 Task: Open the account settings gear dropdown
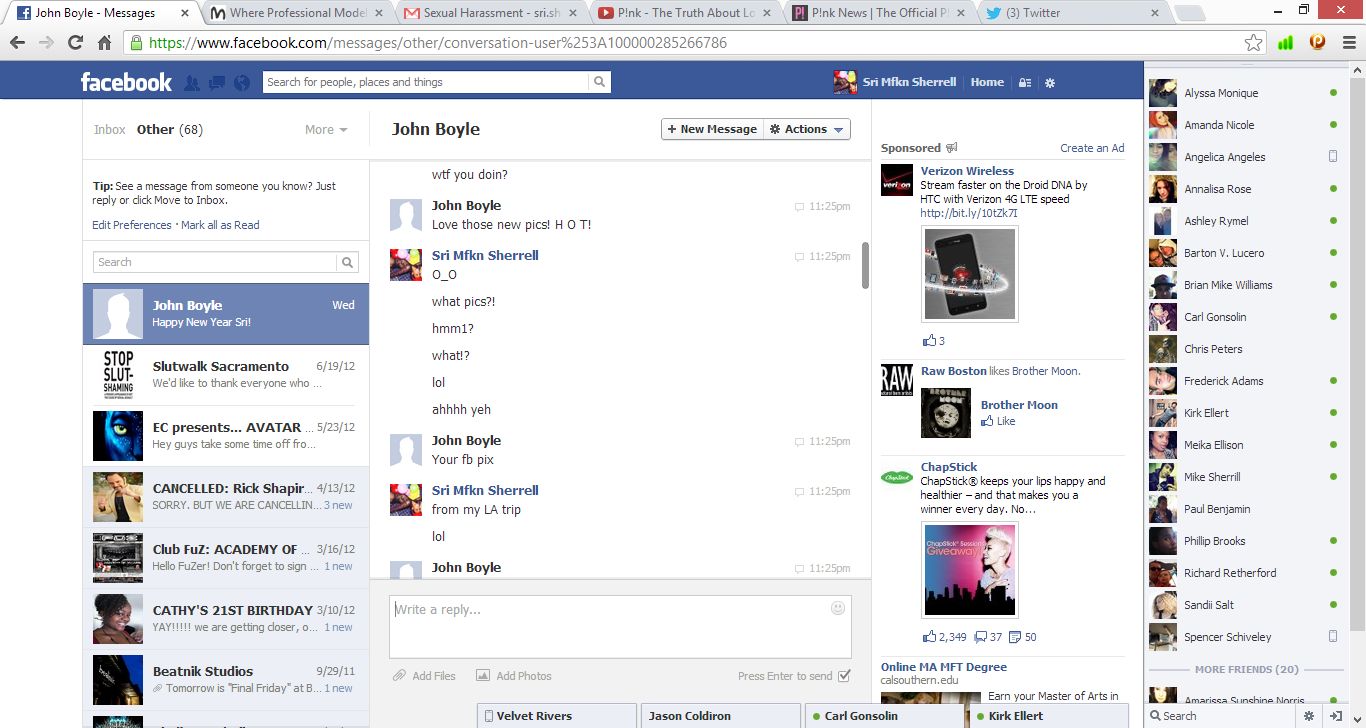point(1050,83)
